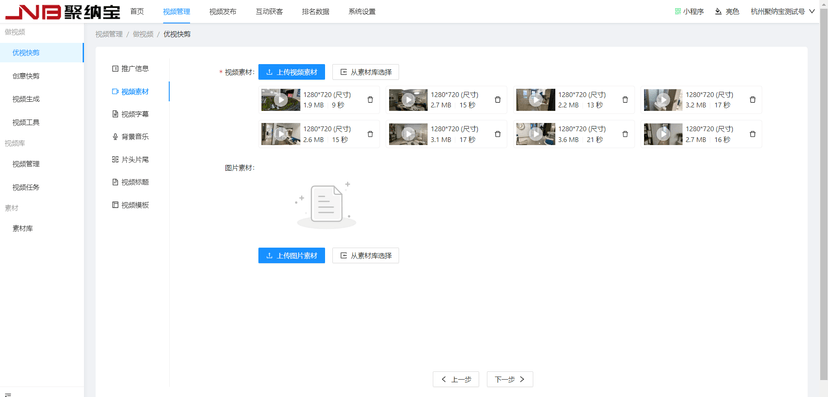Screen dimensions: 828x397
Task: Delete the 3.2 MB 17秒 video clip
Action: pyautogui.click(x=752, y=100)
